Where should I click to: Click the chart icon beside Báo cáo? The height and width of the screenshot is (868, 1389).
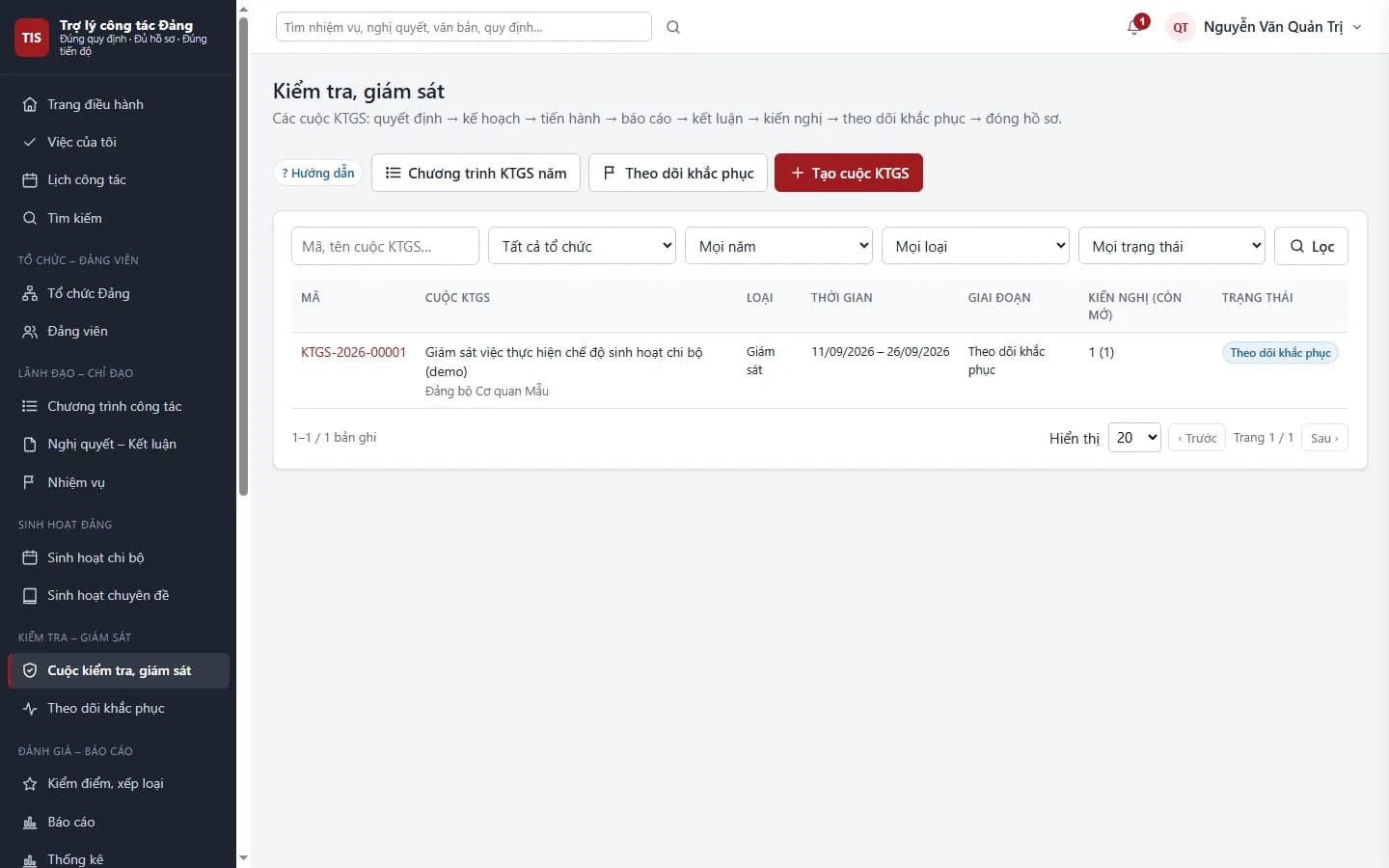coord(30,822)
